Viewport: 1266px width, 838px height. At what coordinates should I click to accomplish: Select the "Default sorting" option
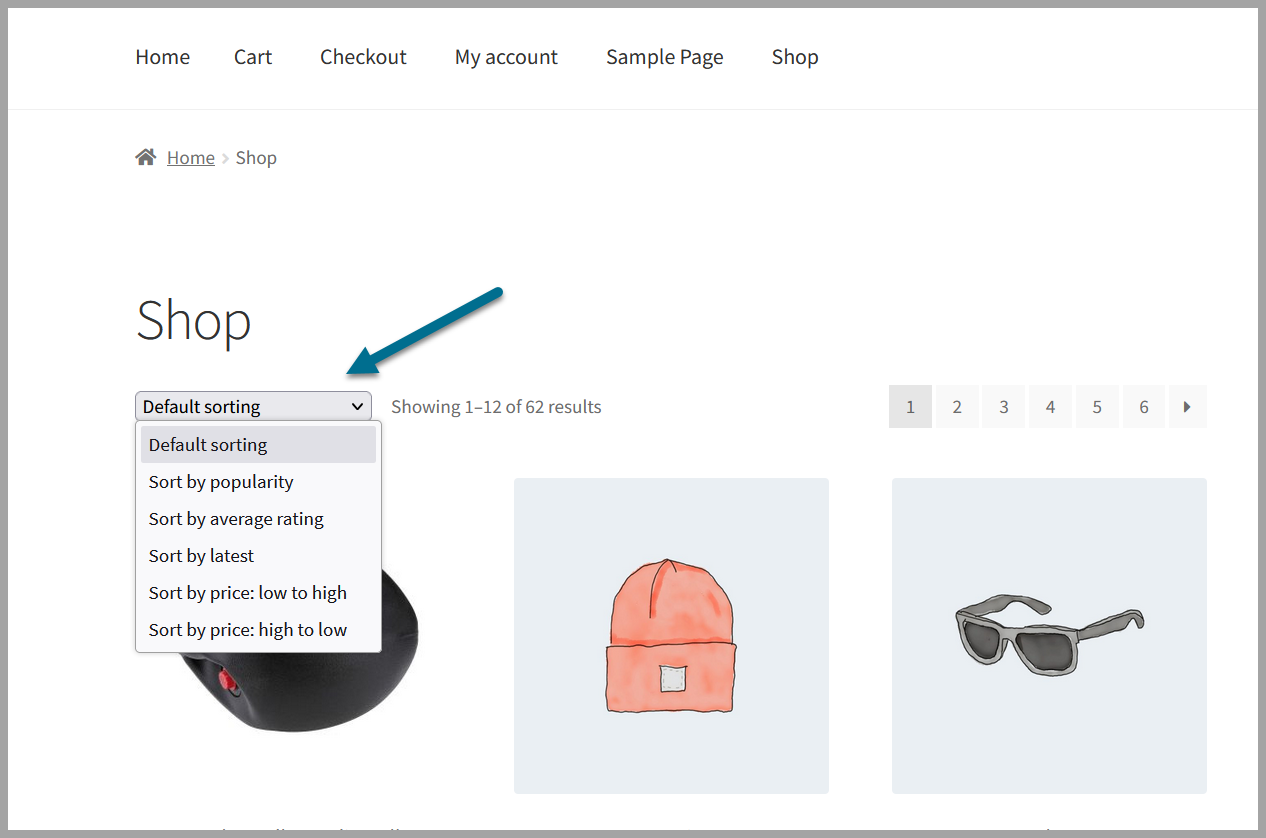207,444
